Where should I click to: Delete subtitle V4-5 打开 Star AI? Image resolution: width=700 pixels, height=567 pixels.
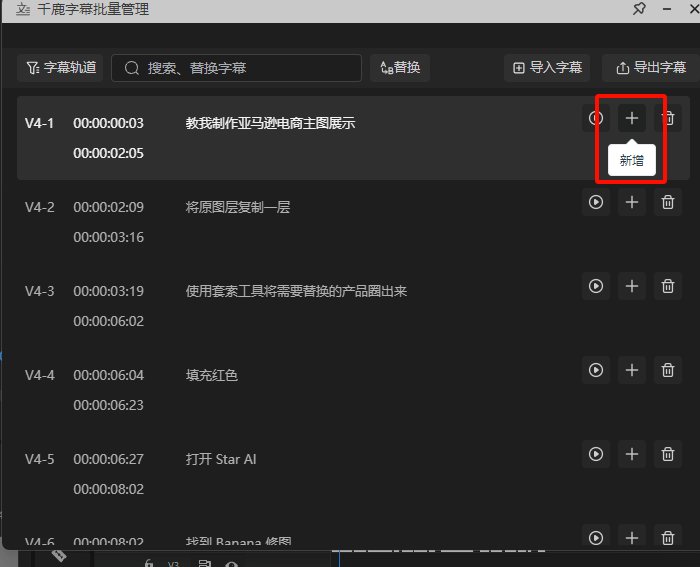tap(668, 454)
